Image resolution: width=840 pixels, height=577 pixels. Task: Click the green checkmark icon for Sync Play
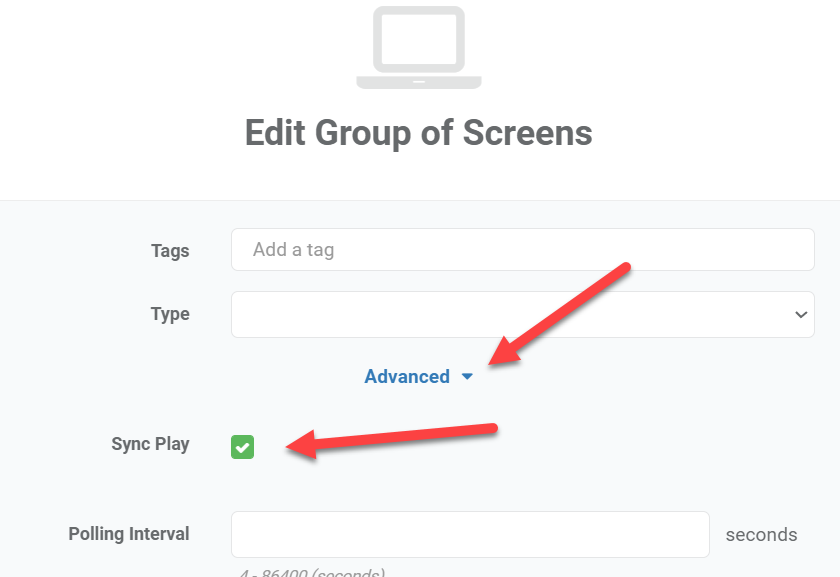tap(243, 447)
